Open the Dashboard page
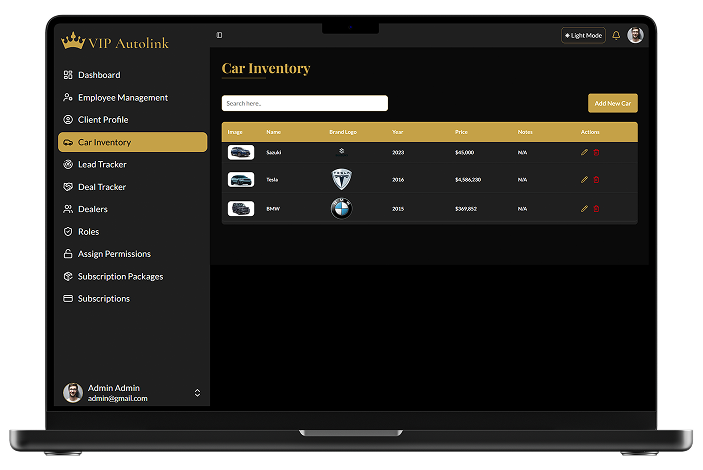The image size is (703, 470). click(x=99, y=75)
